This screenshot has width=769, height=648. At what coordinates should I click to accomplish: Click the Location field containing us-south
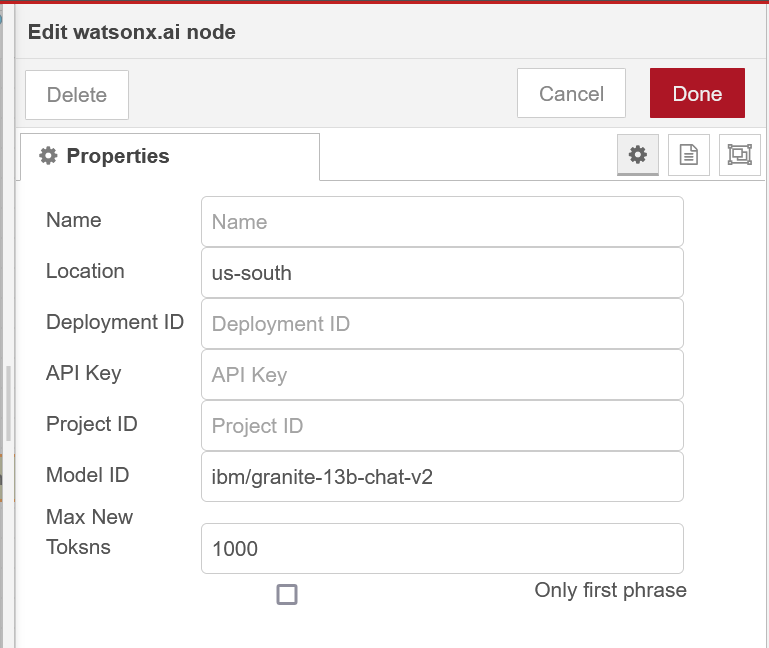point(442,272)
